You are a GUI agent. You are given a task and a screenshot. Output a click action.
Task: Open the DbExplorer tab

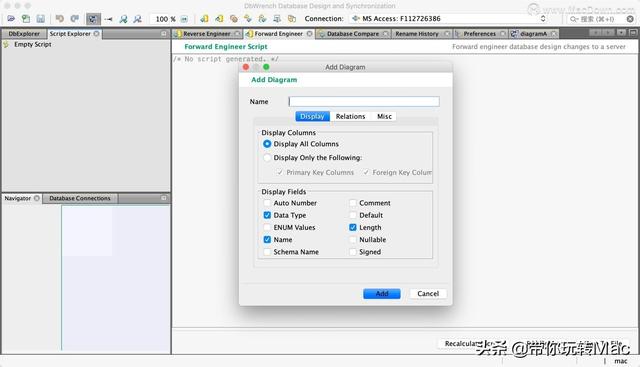(x=24, y=33)
